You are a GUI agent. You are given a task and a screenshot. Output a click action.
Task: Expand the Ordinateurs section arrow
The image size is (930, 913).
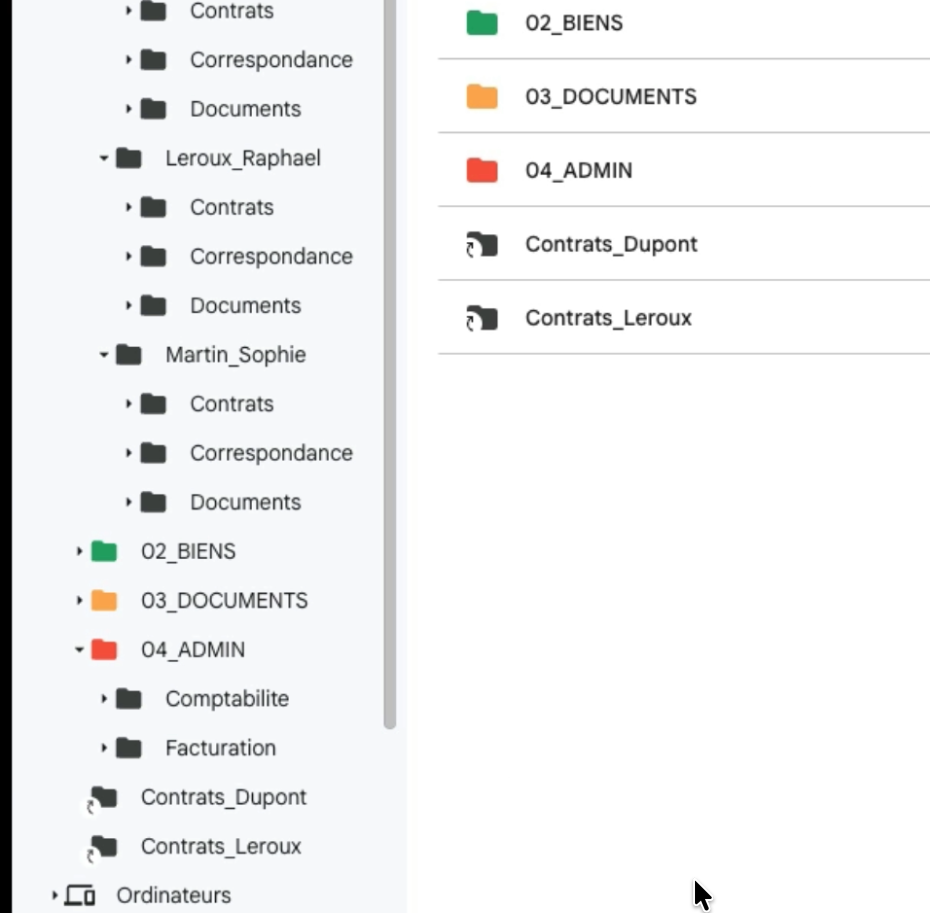(54, 896)
